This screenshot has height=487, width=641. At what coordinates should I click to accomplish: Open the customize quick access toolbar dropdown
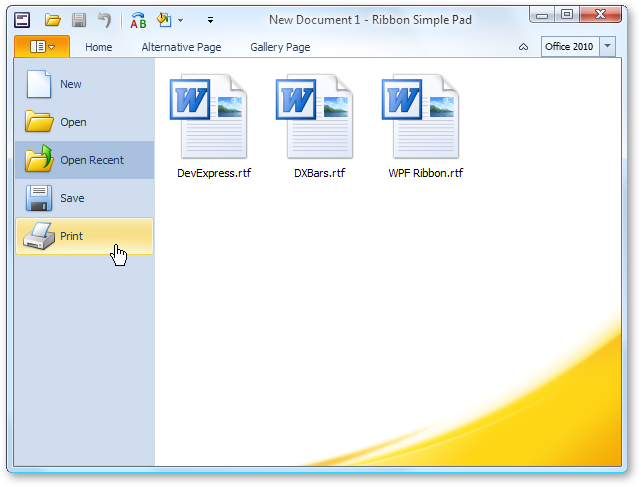coord(209,20)
